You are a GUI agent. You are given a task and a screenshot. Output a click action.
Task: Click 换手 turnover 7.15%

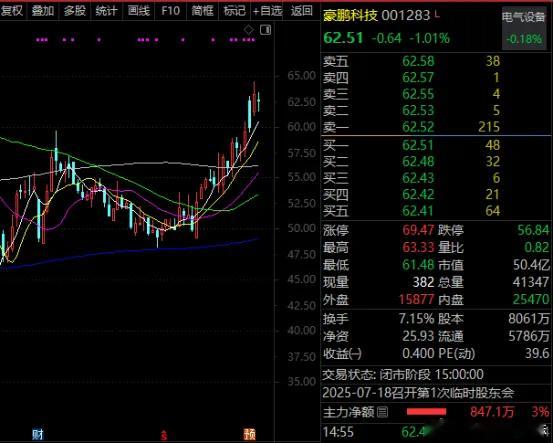416,319
